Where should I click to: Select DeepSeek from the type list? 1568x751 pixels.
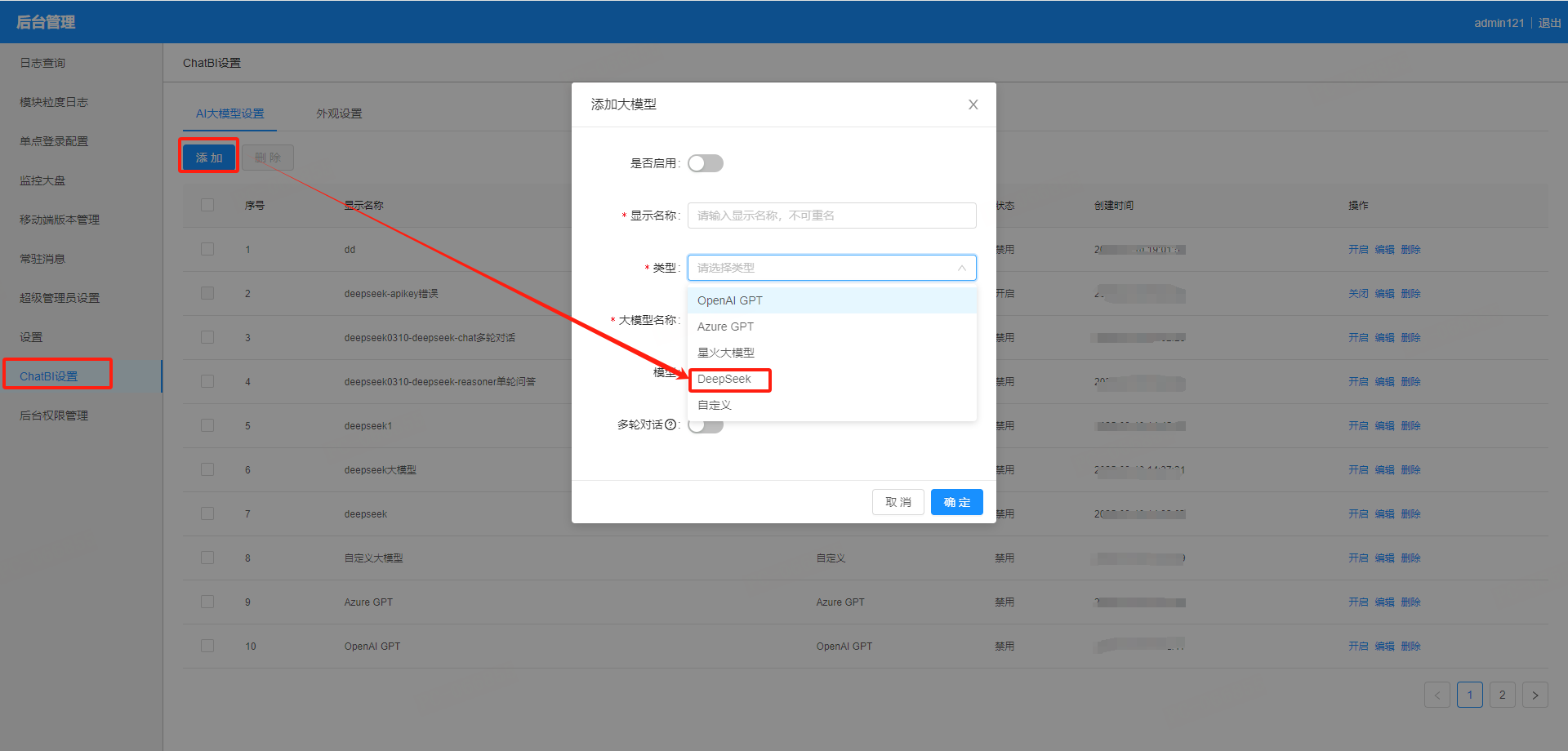724,379
